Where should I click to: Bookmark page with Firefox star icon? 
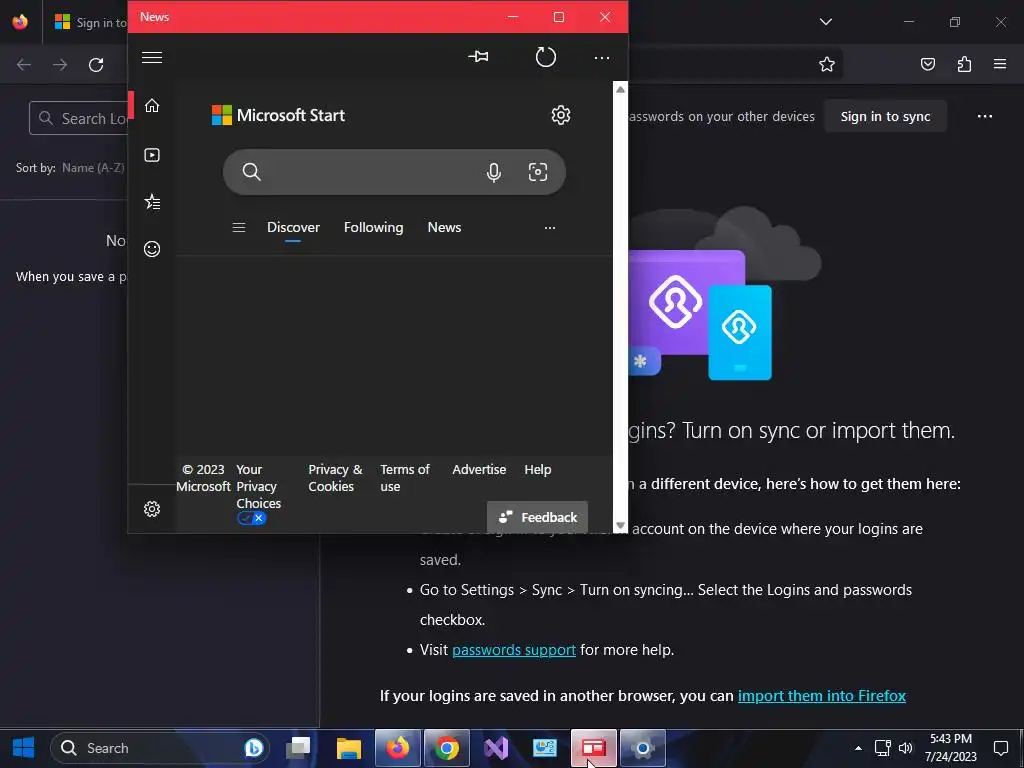click(827, 64)
